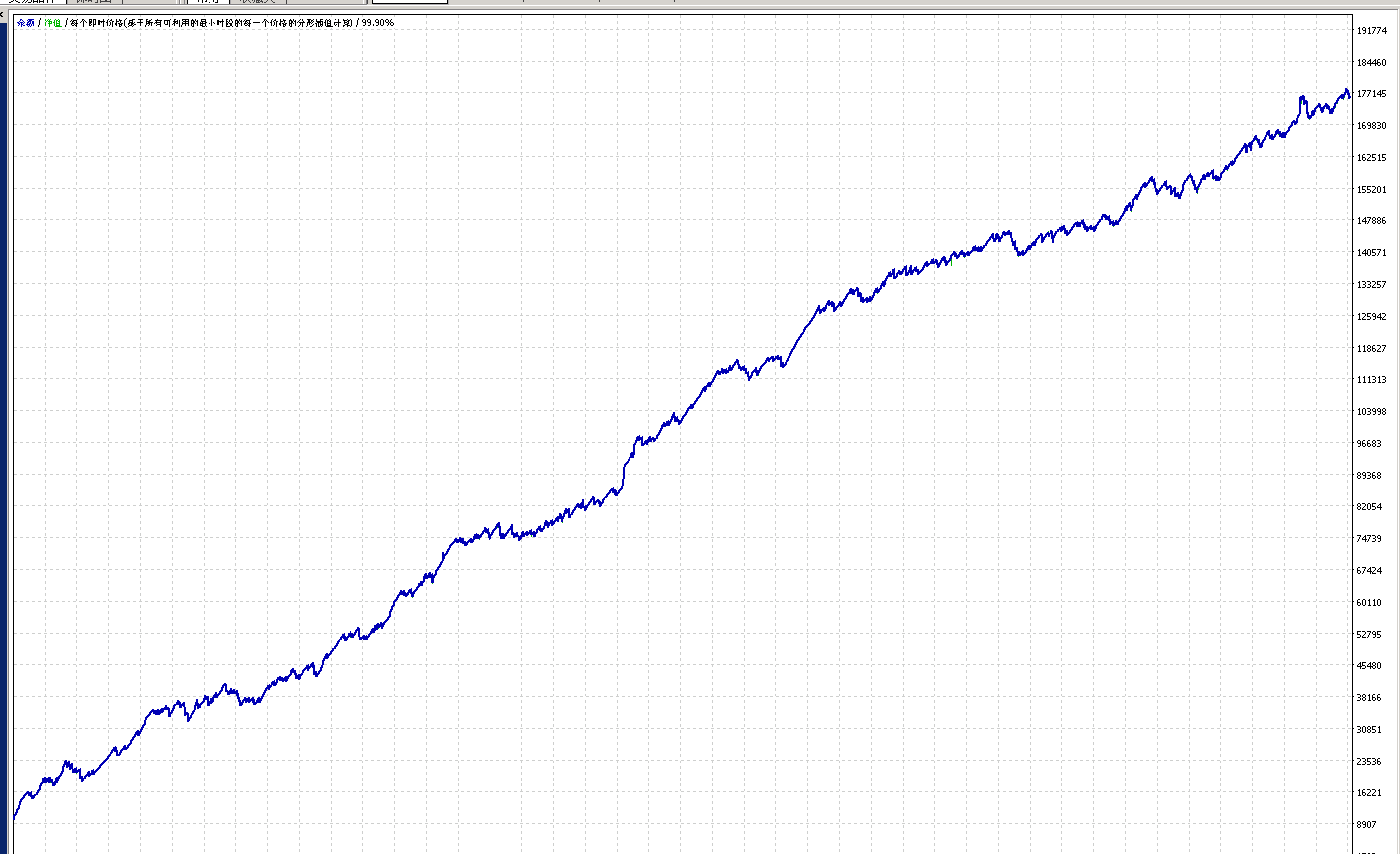Screen dimensions: 1400x854
Task: Click the 140571 value on the right axis
Action: pos(1371,253)
